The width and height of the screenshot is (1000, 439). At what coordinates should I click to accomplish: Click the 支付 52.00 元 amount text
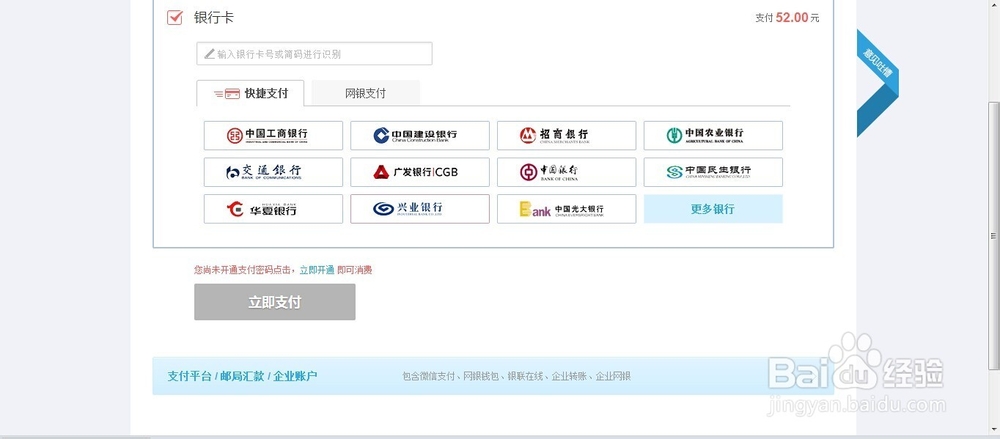point(788,18)
